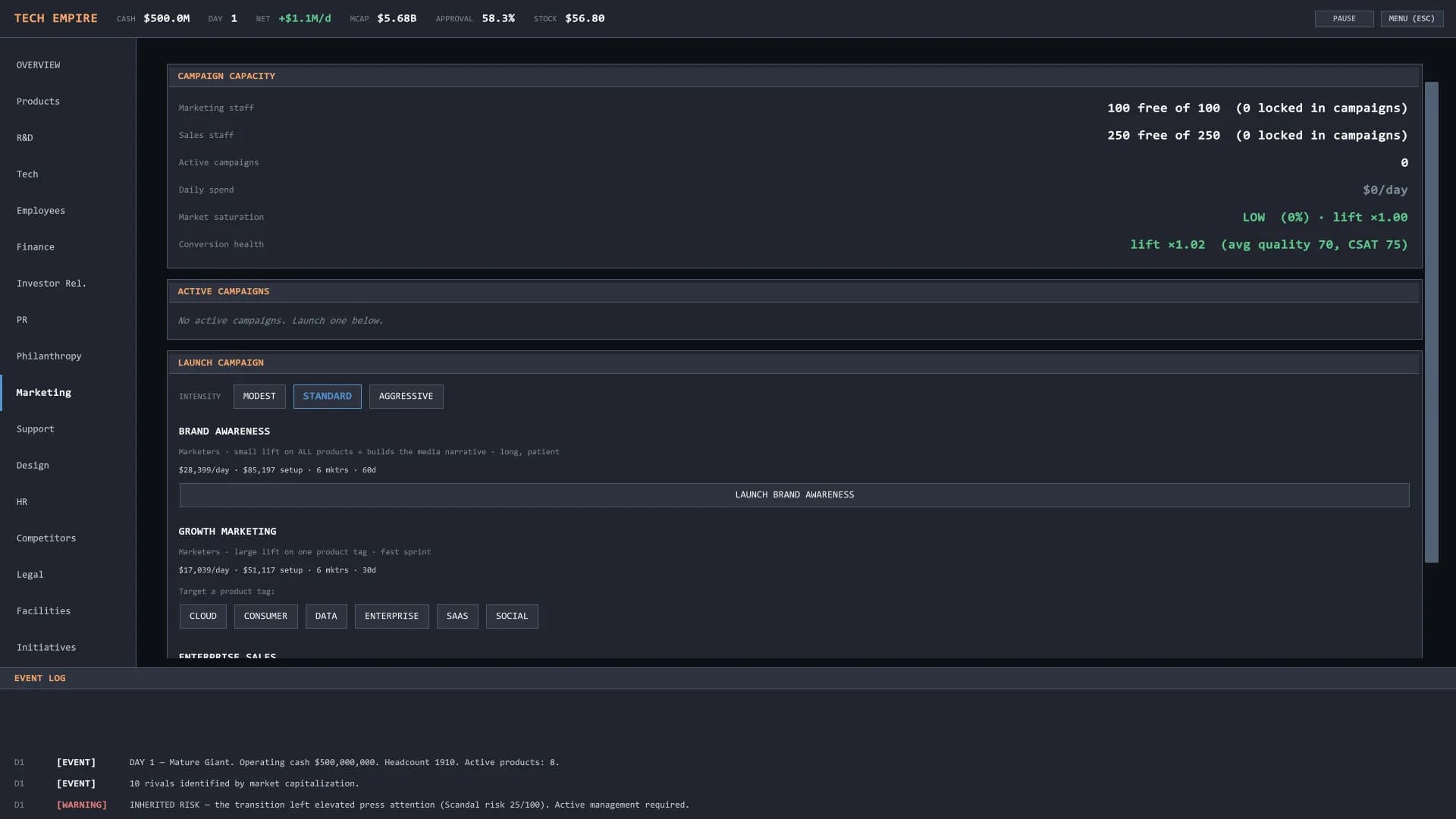1456x819 pixels.
Task: Click the market cap $5.68B
Action: click(397, 18)
